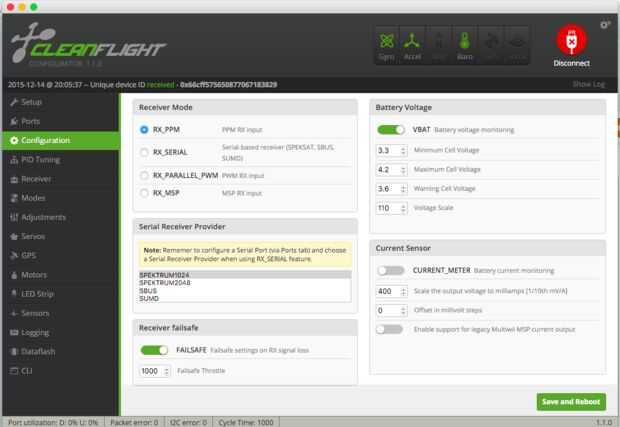Click Maximum Cell Voltage stepper arrows
The height and width of the screenshot is (427, 620).
[x=403, y=170]
